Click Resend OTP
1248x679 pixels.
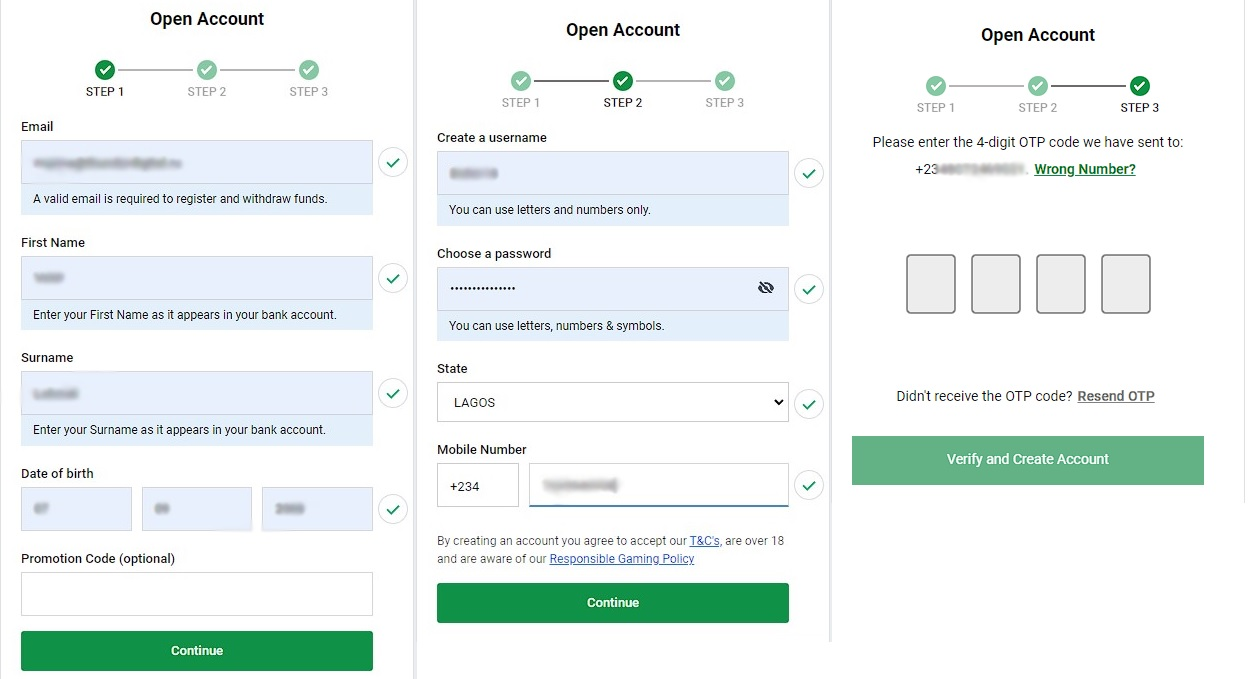click(x=1116, y=395)
